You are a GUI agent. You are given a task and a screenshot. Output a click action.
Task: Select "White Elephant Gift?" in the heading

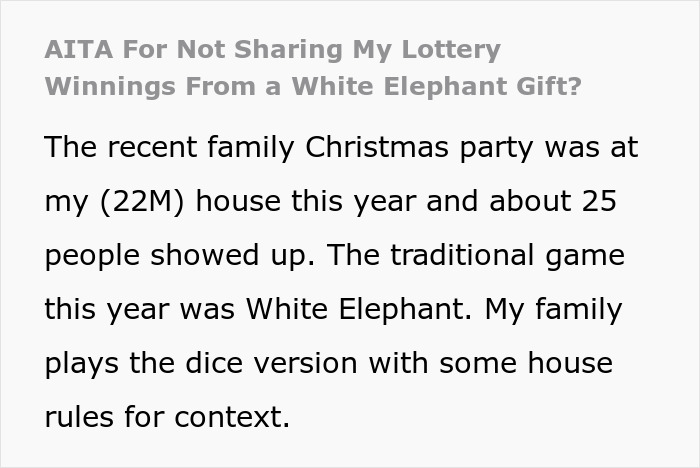pos(437,86)
